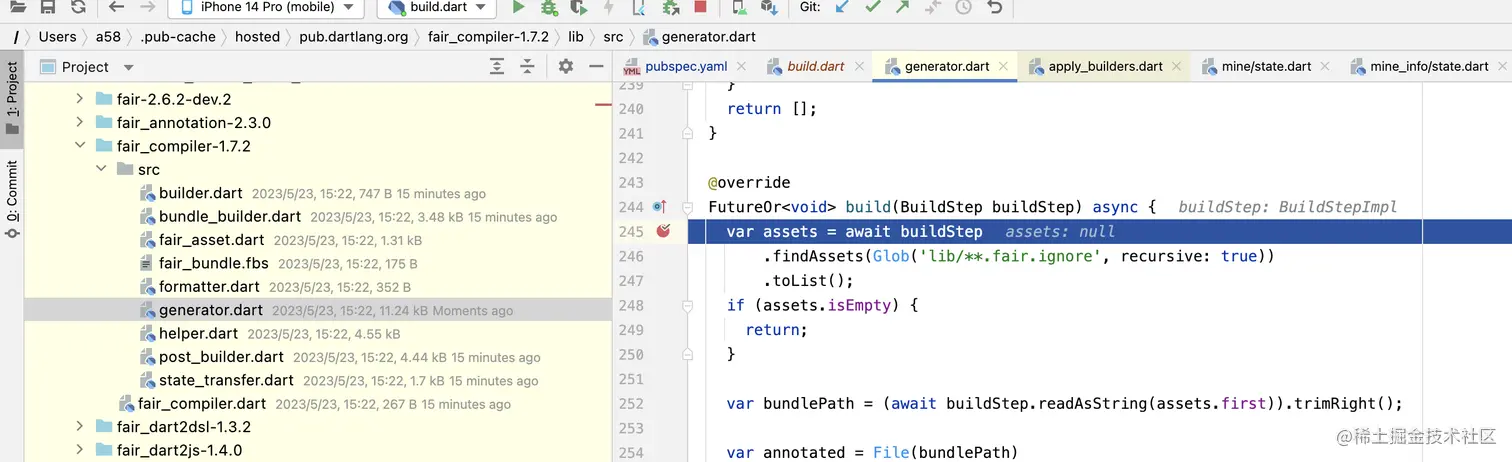Click Expand All in the Project panel
Viewport: 1512px width, 462px height.
coord(497,66)
